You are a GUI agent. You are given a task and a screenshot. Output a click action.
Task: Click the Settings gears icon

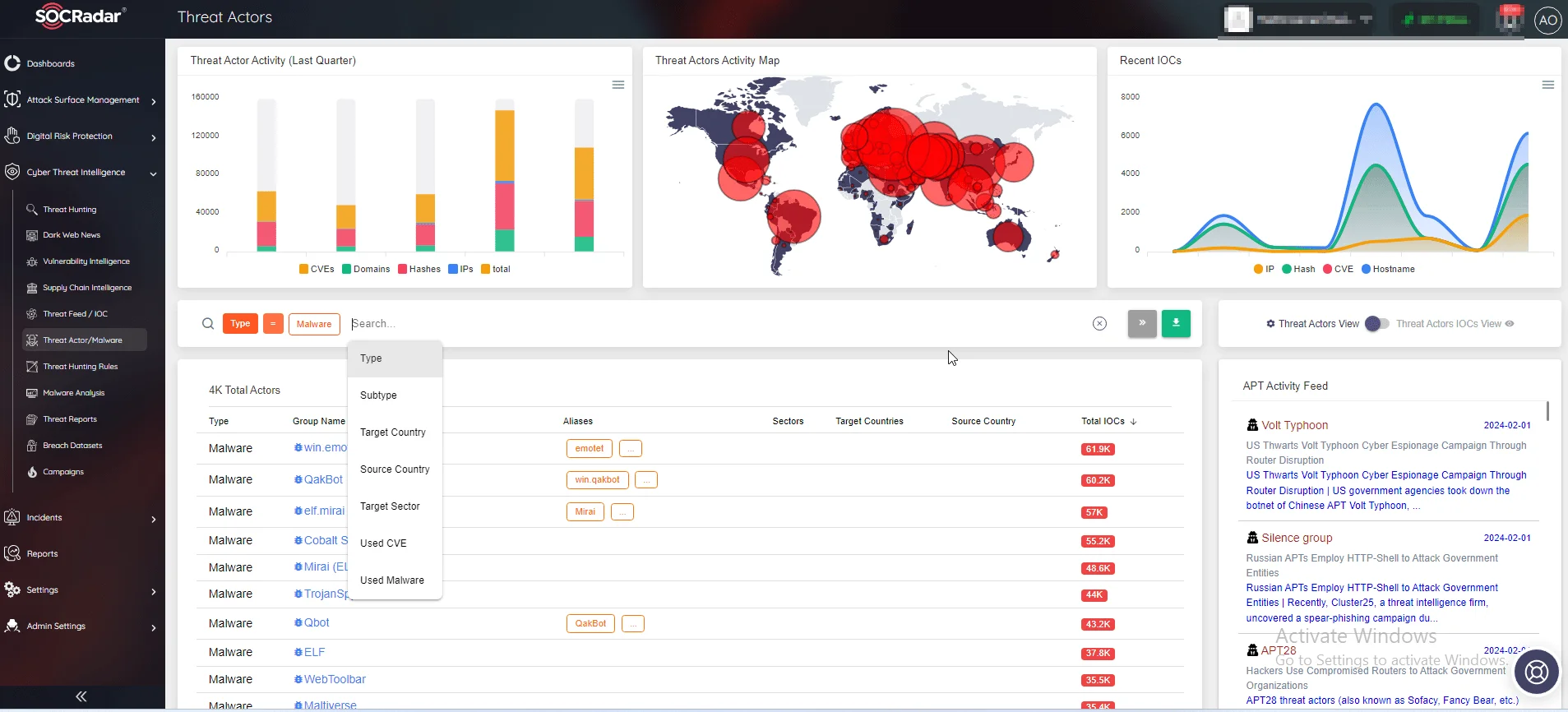click(x=12, y=589)
